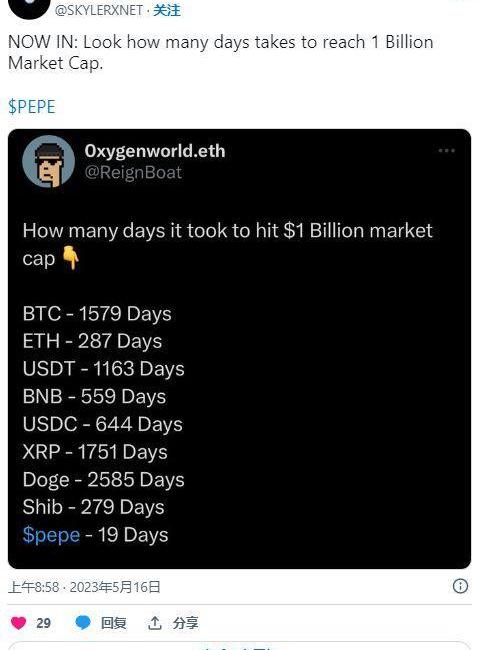
Task: Open replies via blue speech bubble icon
Action: pyautogui.click(x=83, y=623)
